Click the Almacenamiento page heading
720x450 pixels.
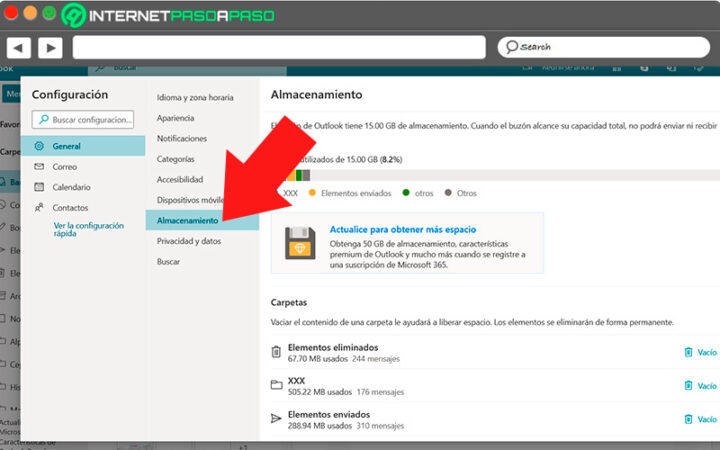pyautogui.click(x=316, y=95)
